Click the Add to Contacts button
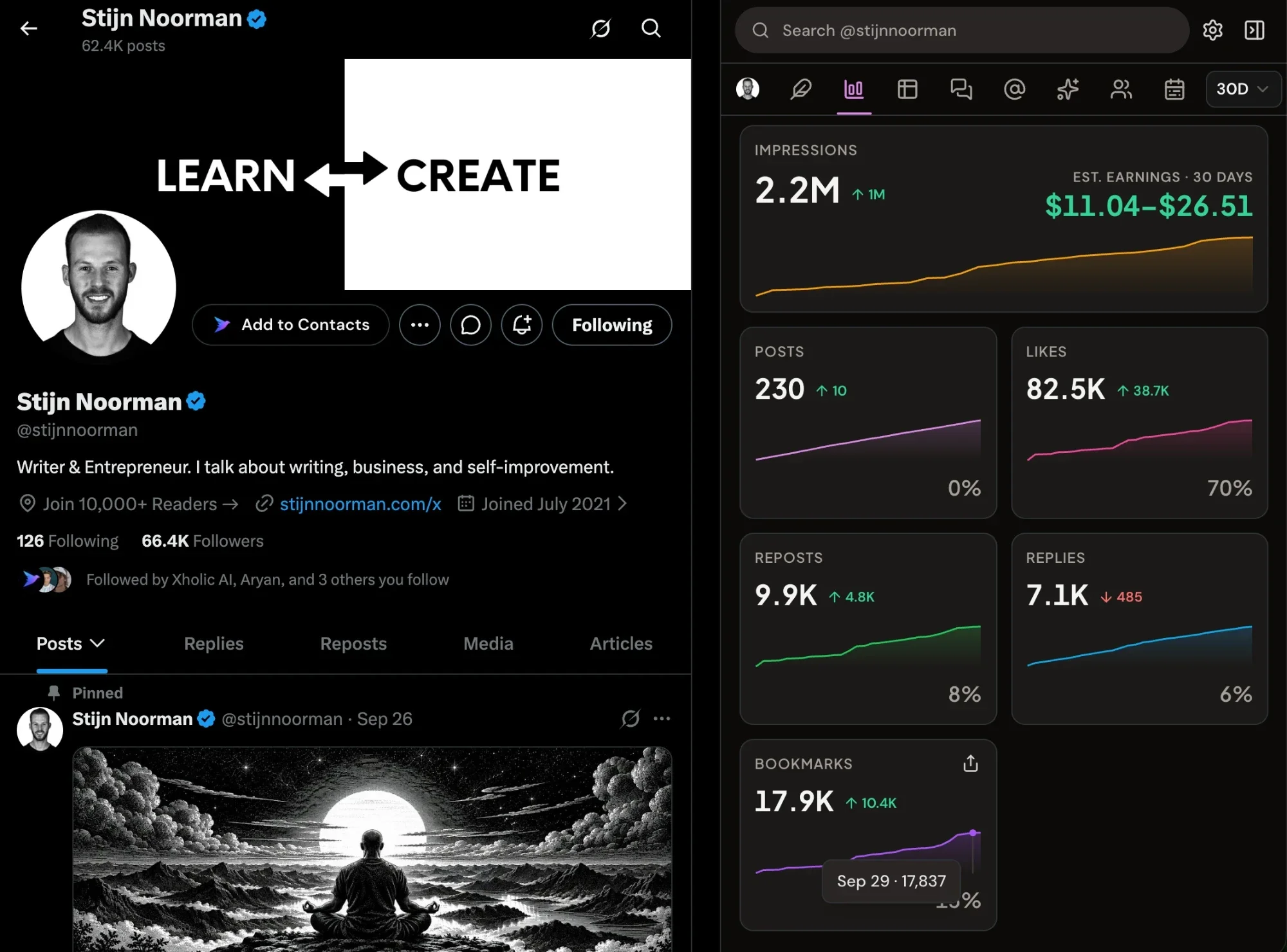This screenshot has height=952, width=1287. tap(291, 325)
